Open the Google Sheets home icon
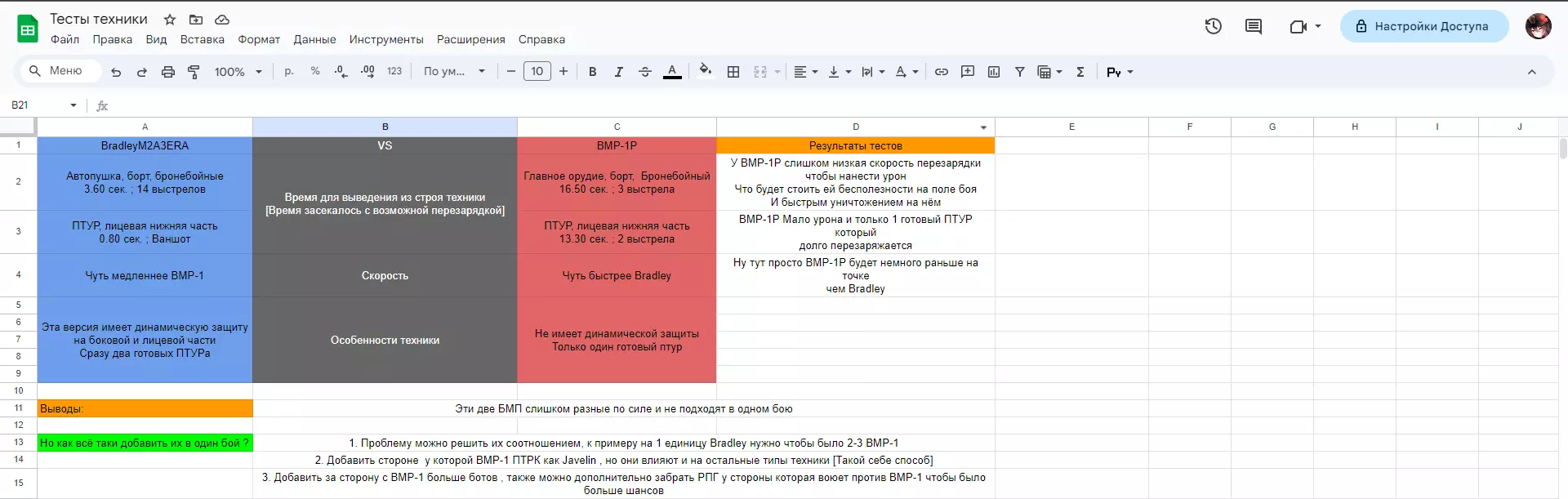The height and width of the screenshot is (499, 1568). tap(28, 29)
